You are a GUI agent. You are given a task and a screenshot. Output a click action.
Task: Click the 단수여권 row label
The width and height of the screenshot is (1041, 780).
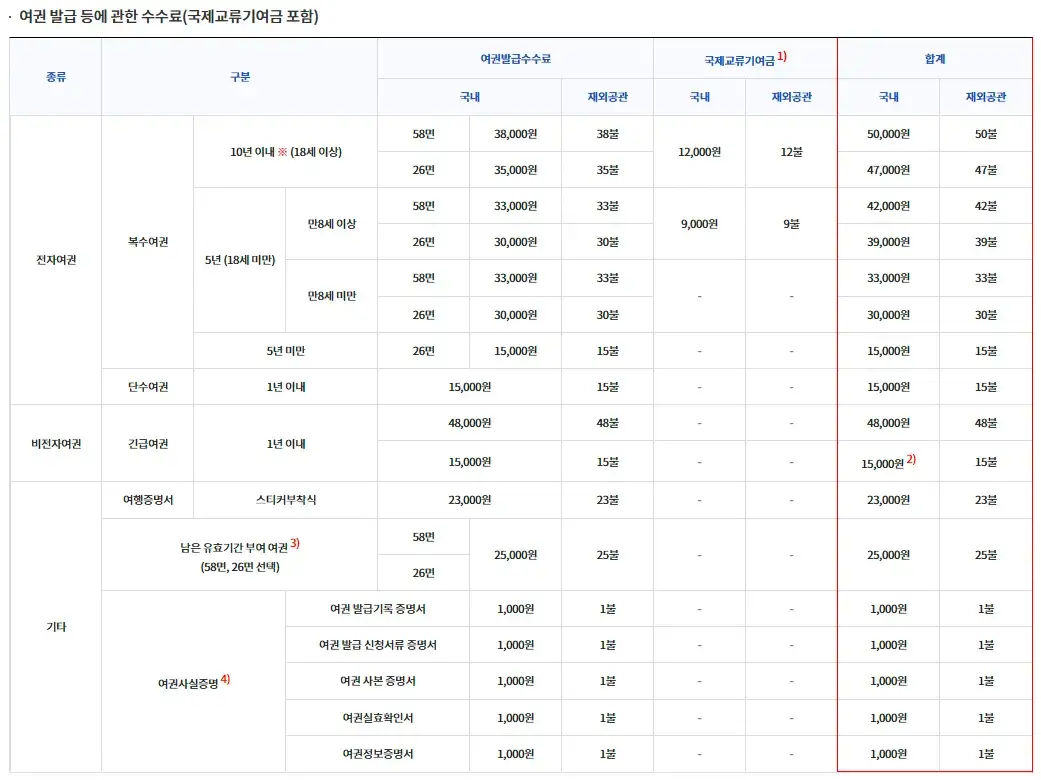tap(147, 386)
